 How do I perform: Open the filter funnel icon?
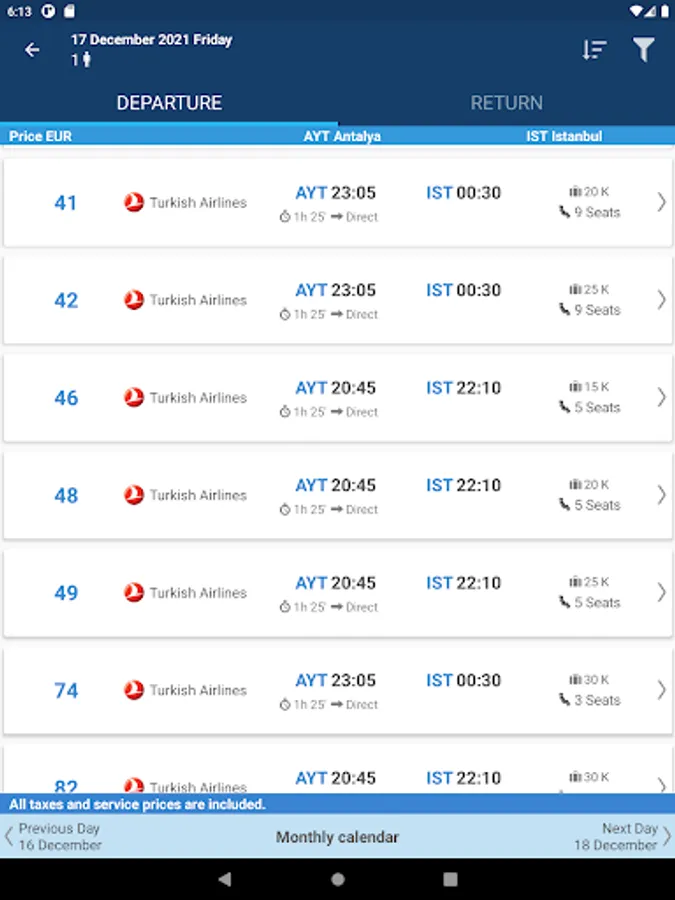644,50
